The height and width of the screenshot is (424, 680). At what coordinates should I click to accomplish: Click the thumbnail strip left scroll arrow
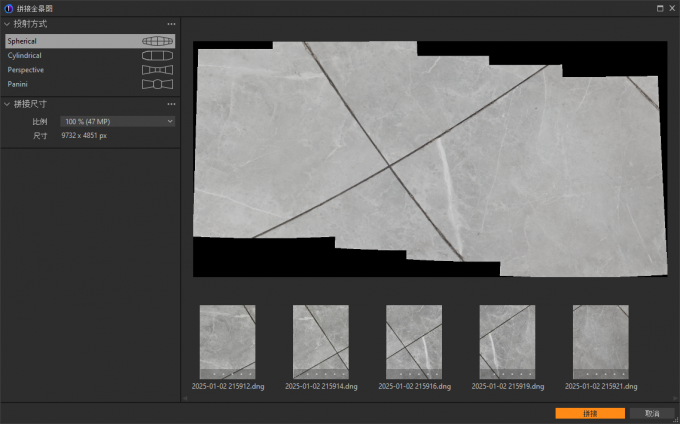pos(185,398)
